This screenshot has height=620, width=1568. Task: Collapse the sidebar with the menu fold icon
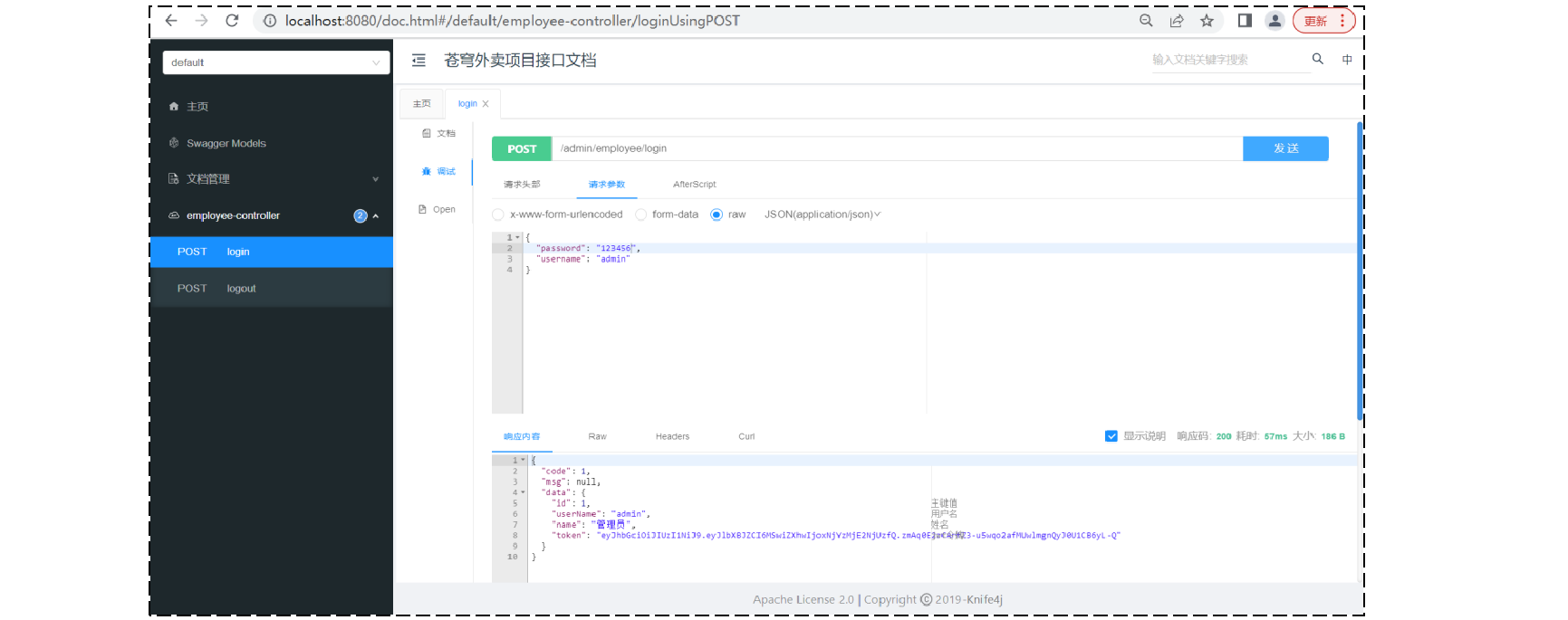418,61
